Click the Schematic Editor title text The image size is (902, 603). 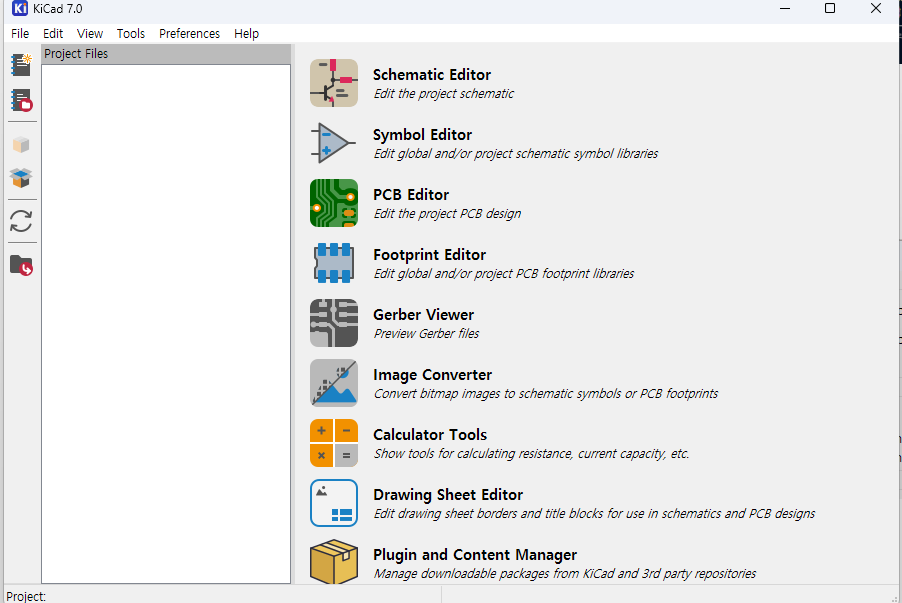click(x=431, y=75)
